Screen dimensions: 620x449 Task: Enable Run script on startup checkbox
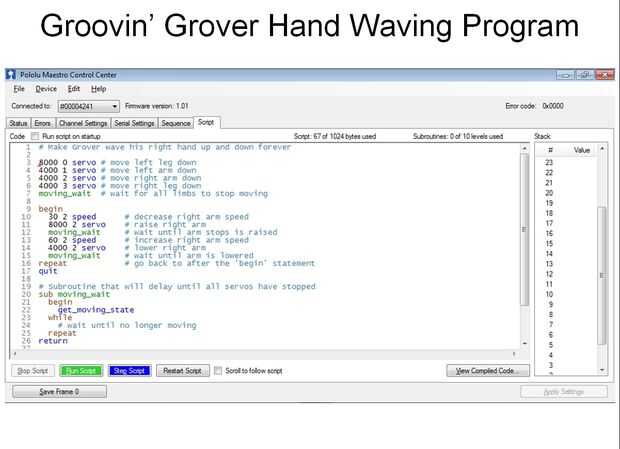[x=35, y=136]
